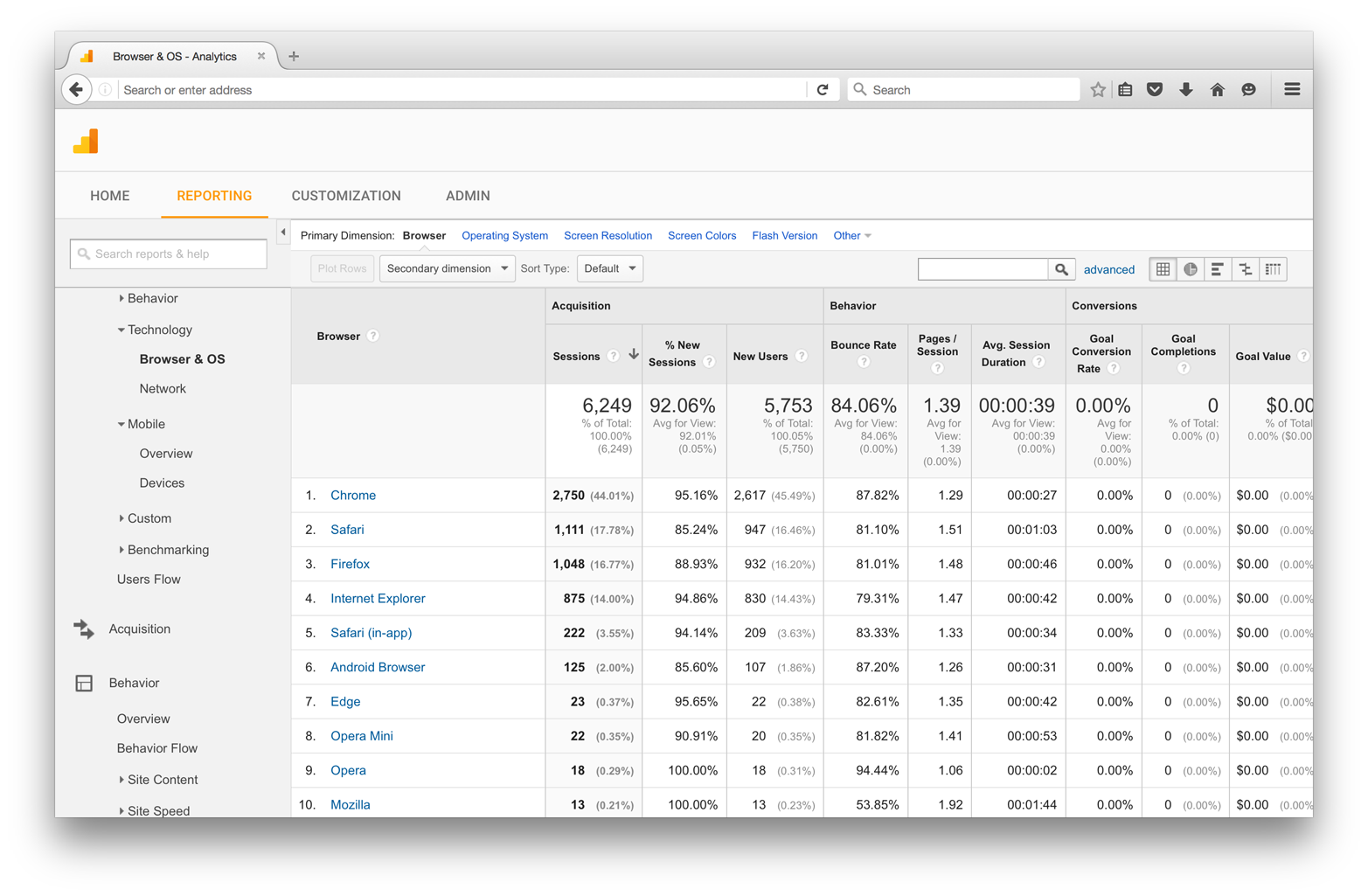This screenshot has height=896, width=1368.
Task: Switch to comparison view icon
Action: coord(1246,269)
